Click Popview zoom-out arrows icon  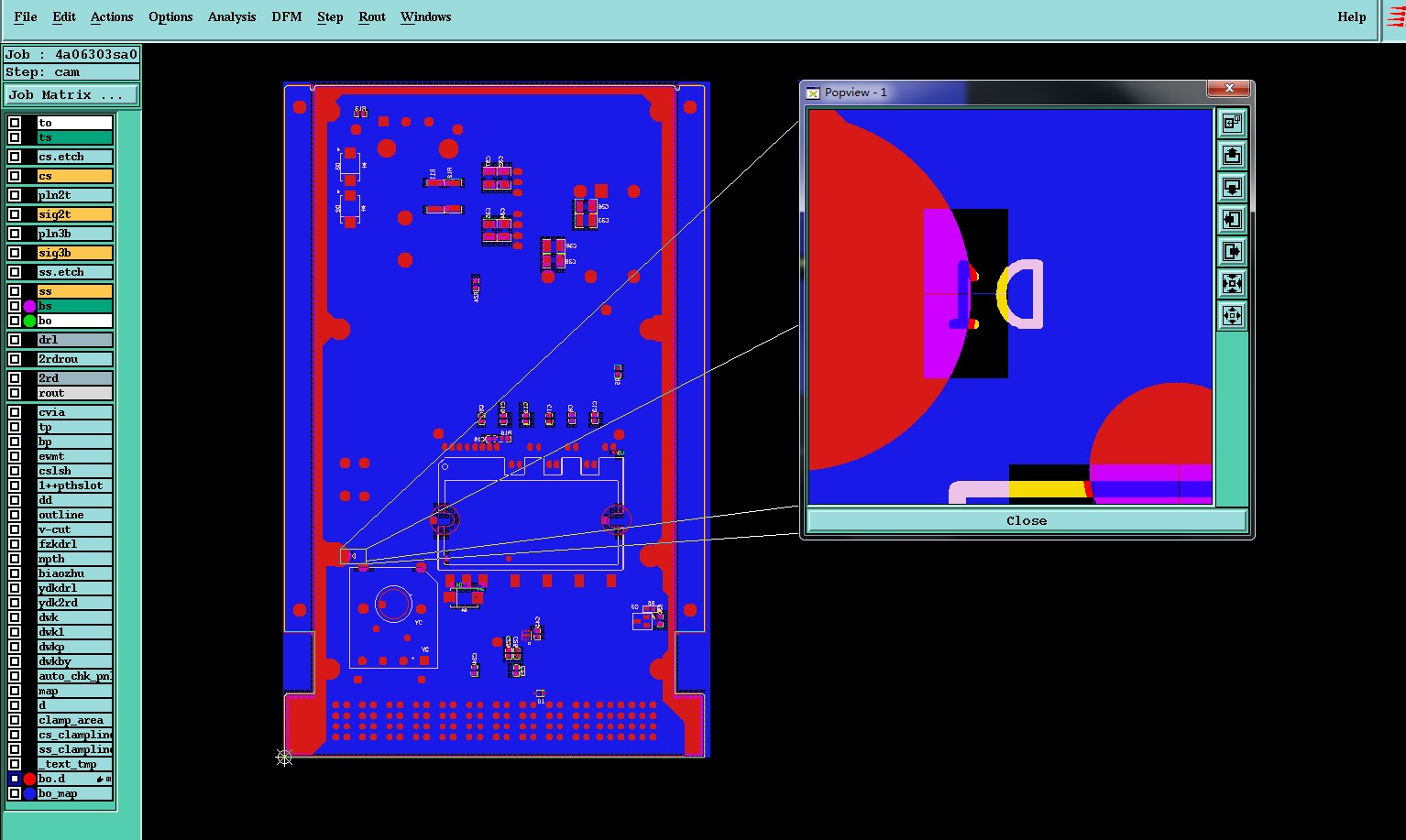pyautogui.click(x=1232, y=316)
